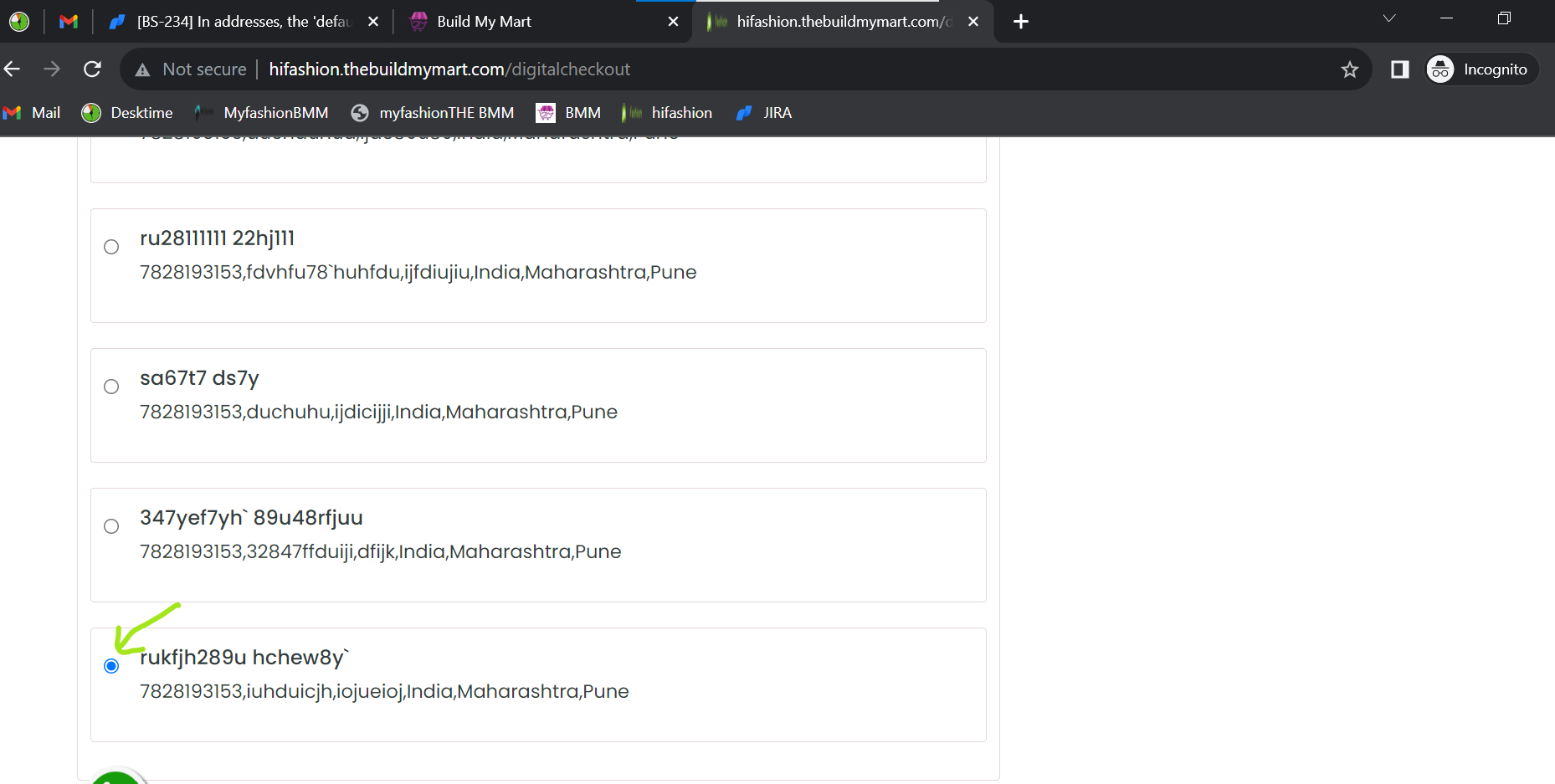
Task: Open the BMM bookmark
Action: click(569, 113)
